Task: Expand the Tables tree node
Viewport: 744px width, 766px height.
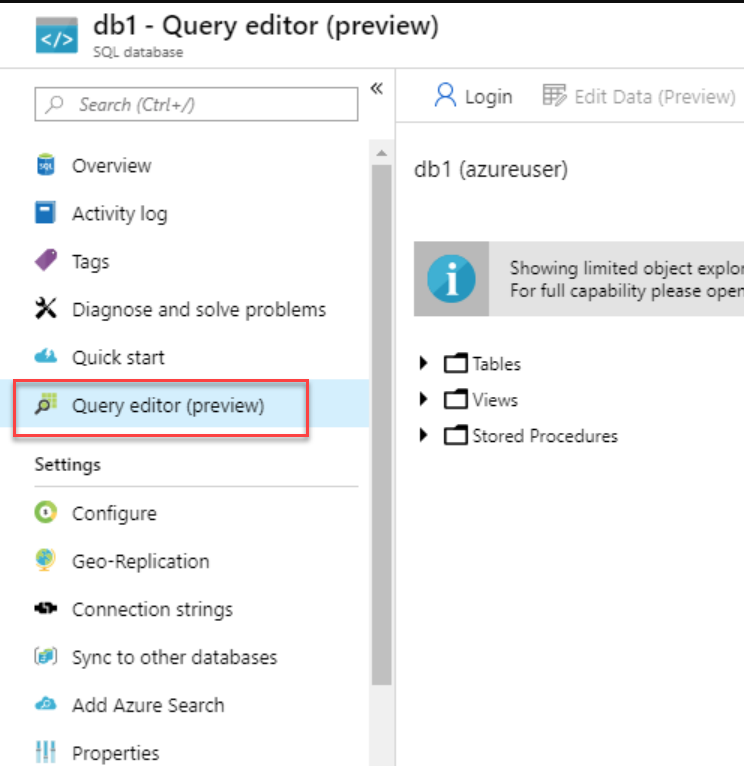Action: 425,364
